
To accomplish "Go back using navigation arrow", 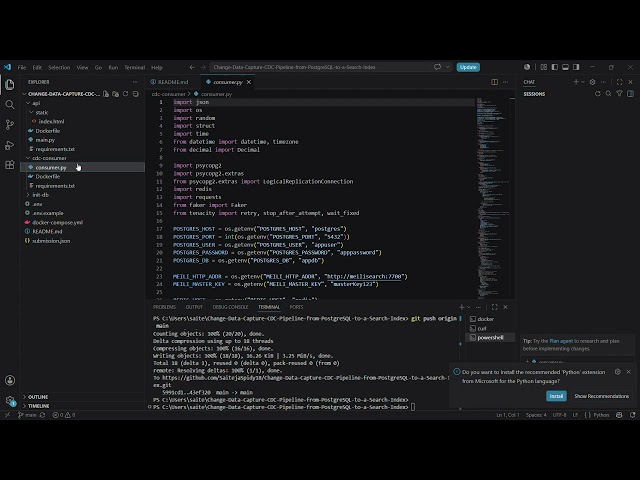I will [192, 67].
